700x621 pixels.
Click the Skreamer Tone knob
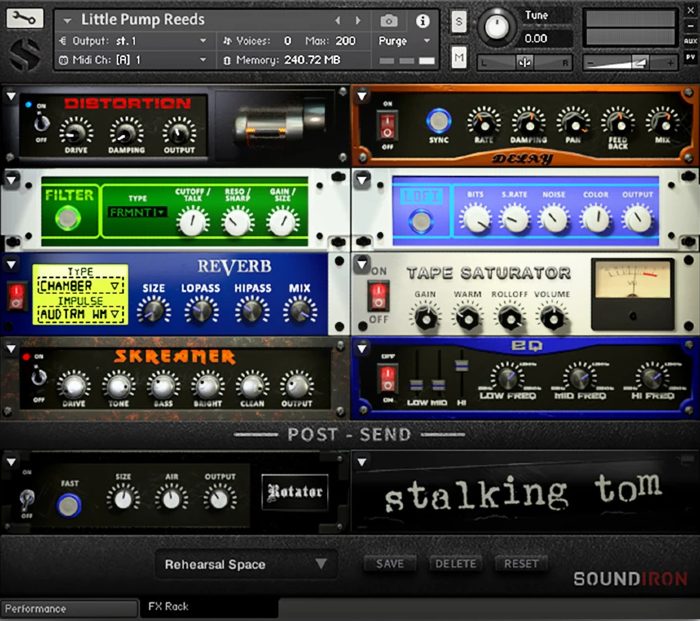tap(118, 385)
